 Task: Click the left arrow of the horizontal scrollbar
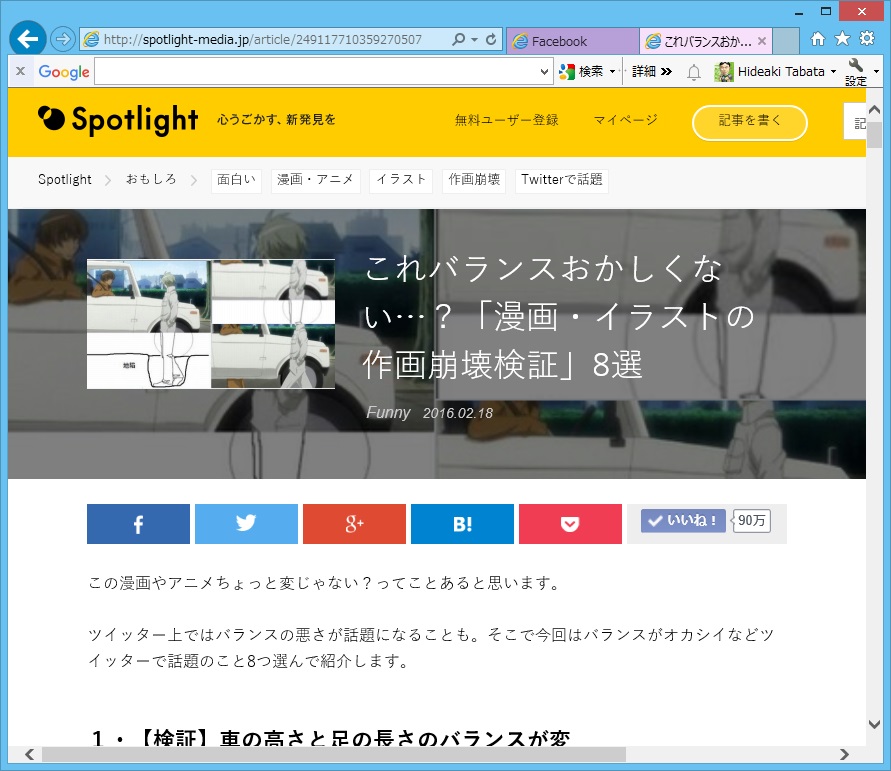(x=30, y=754)
